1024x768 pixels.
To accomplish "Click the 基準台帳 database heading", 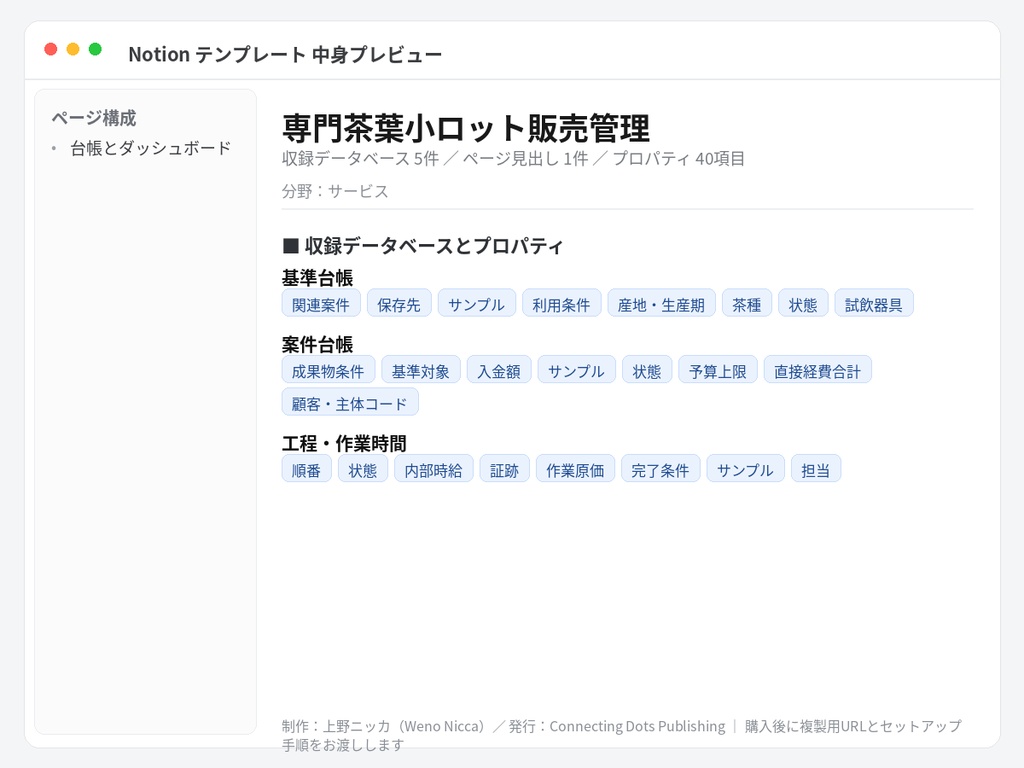I will tap(317, 278).
